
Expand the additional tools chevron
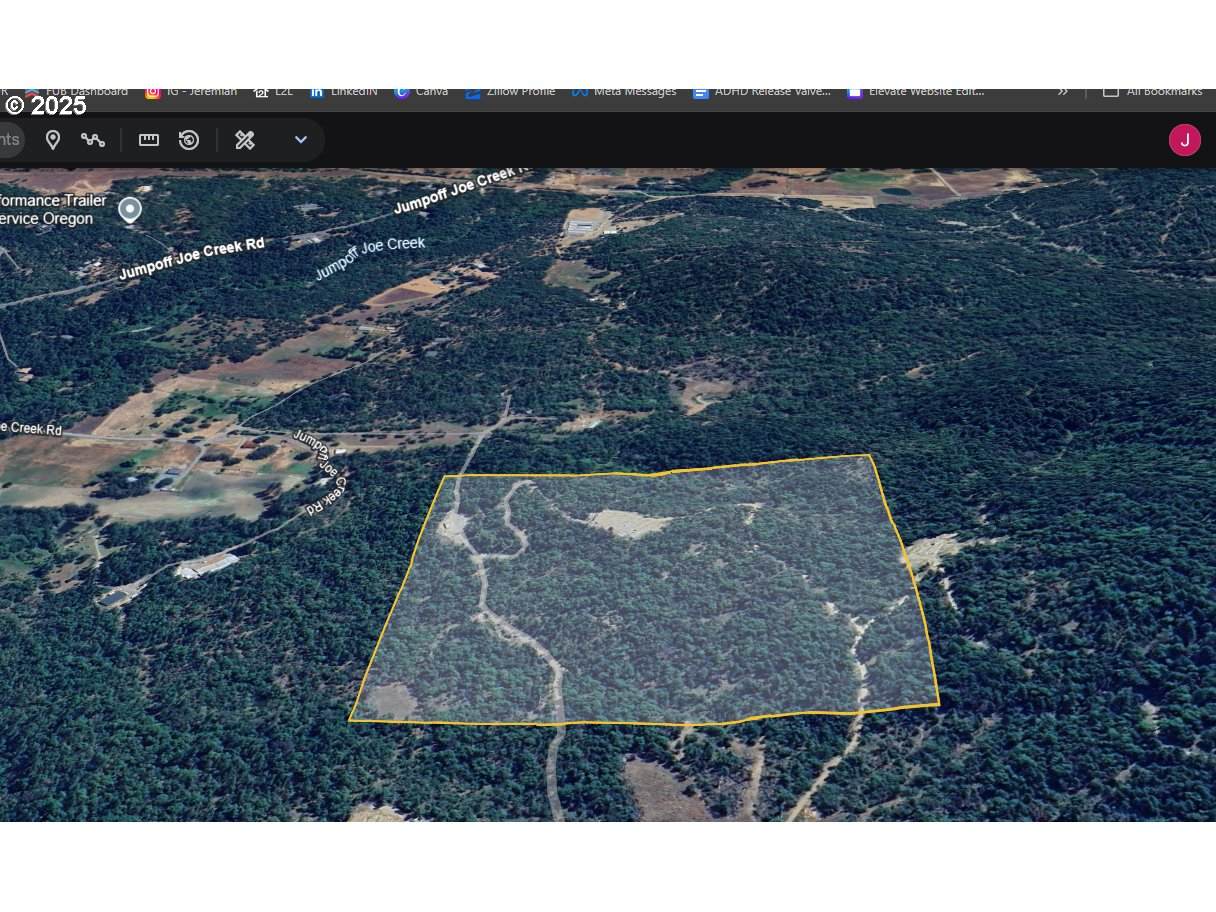300,140
